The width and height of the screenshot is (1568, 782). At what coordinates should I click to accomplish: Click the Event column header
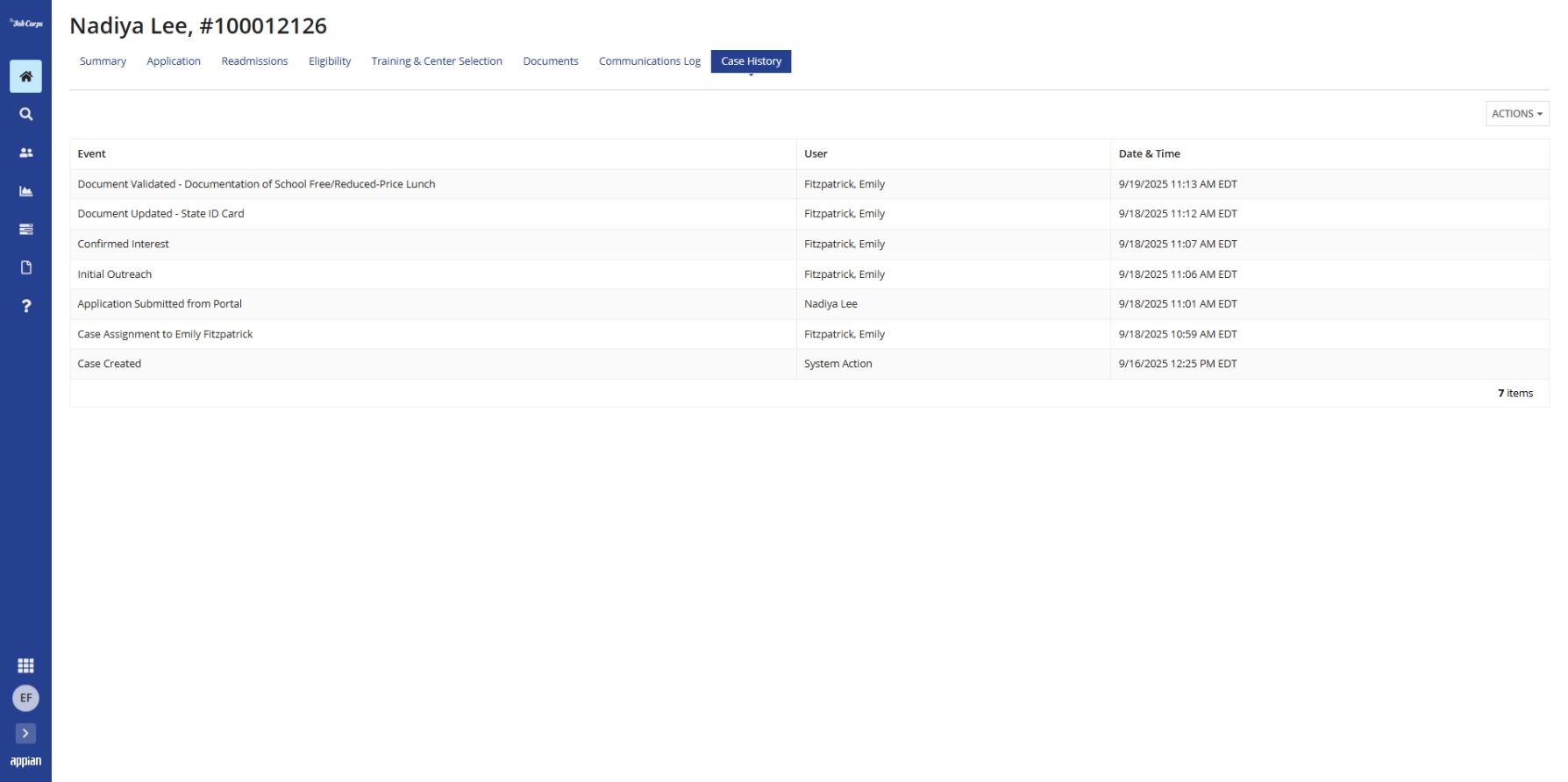tap(91, 153)
